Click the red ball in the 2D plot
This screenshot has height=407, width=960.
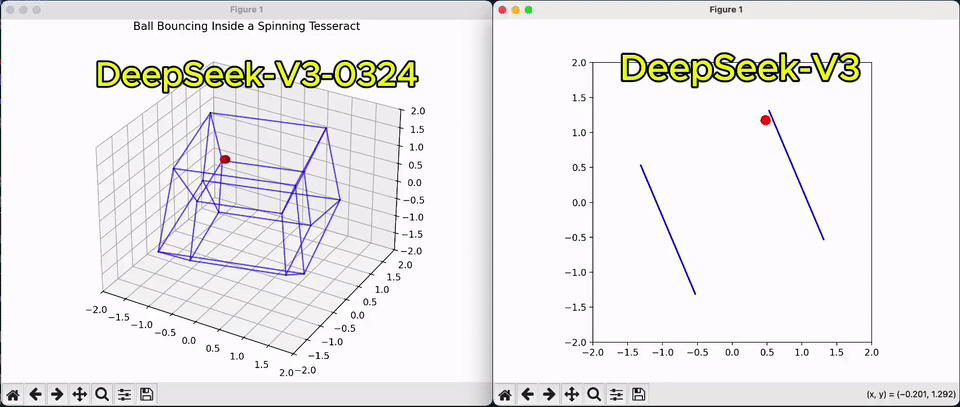pyautogui.click(x=765, y=120)
